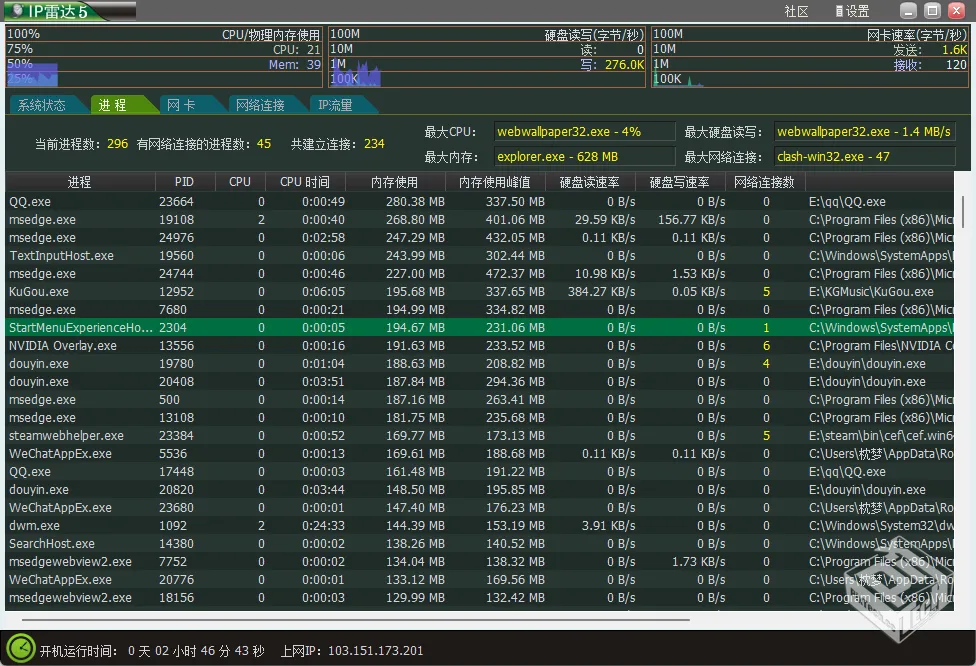Image resolution: width=976 pixels, height=666 pixels.
Task: Select the dwm.exe process row
Action: (479, 526)
